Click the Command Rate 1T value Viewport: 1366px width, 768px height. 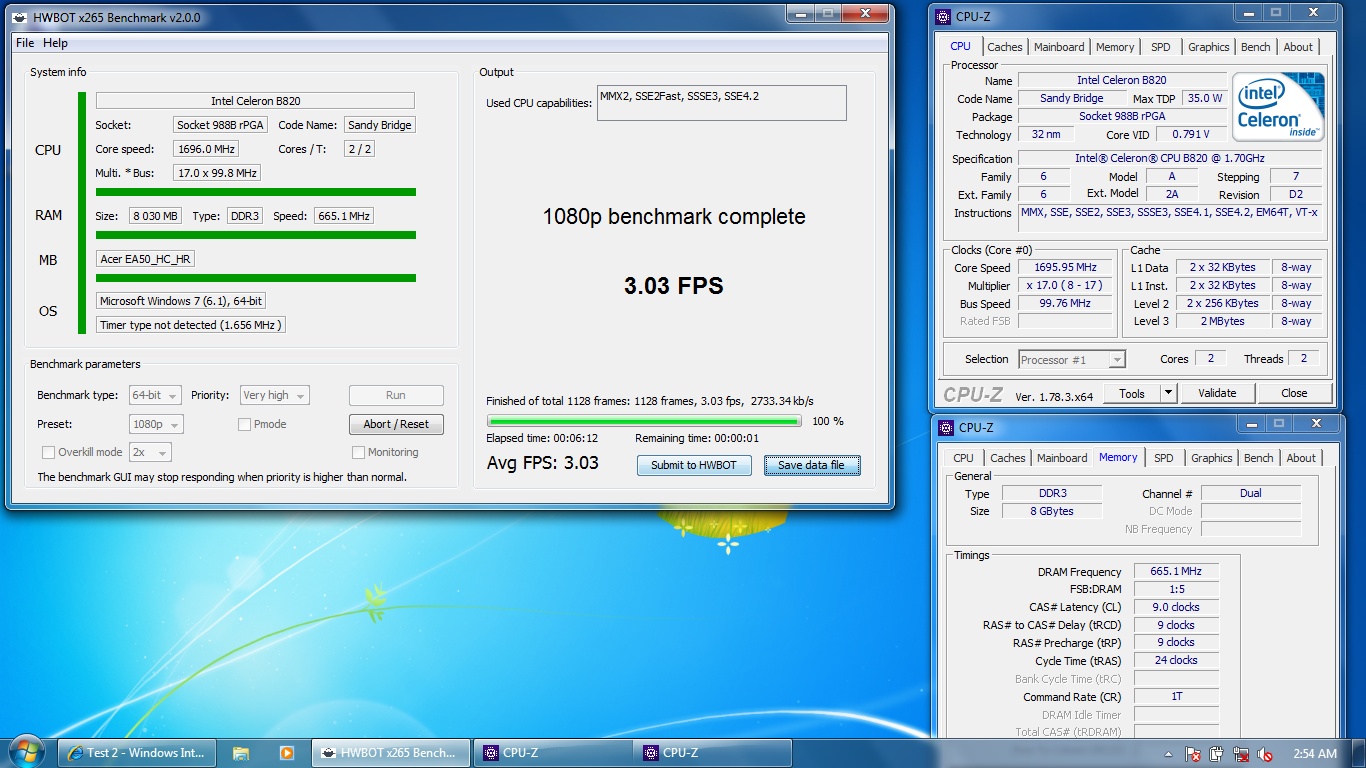1176,696
